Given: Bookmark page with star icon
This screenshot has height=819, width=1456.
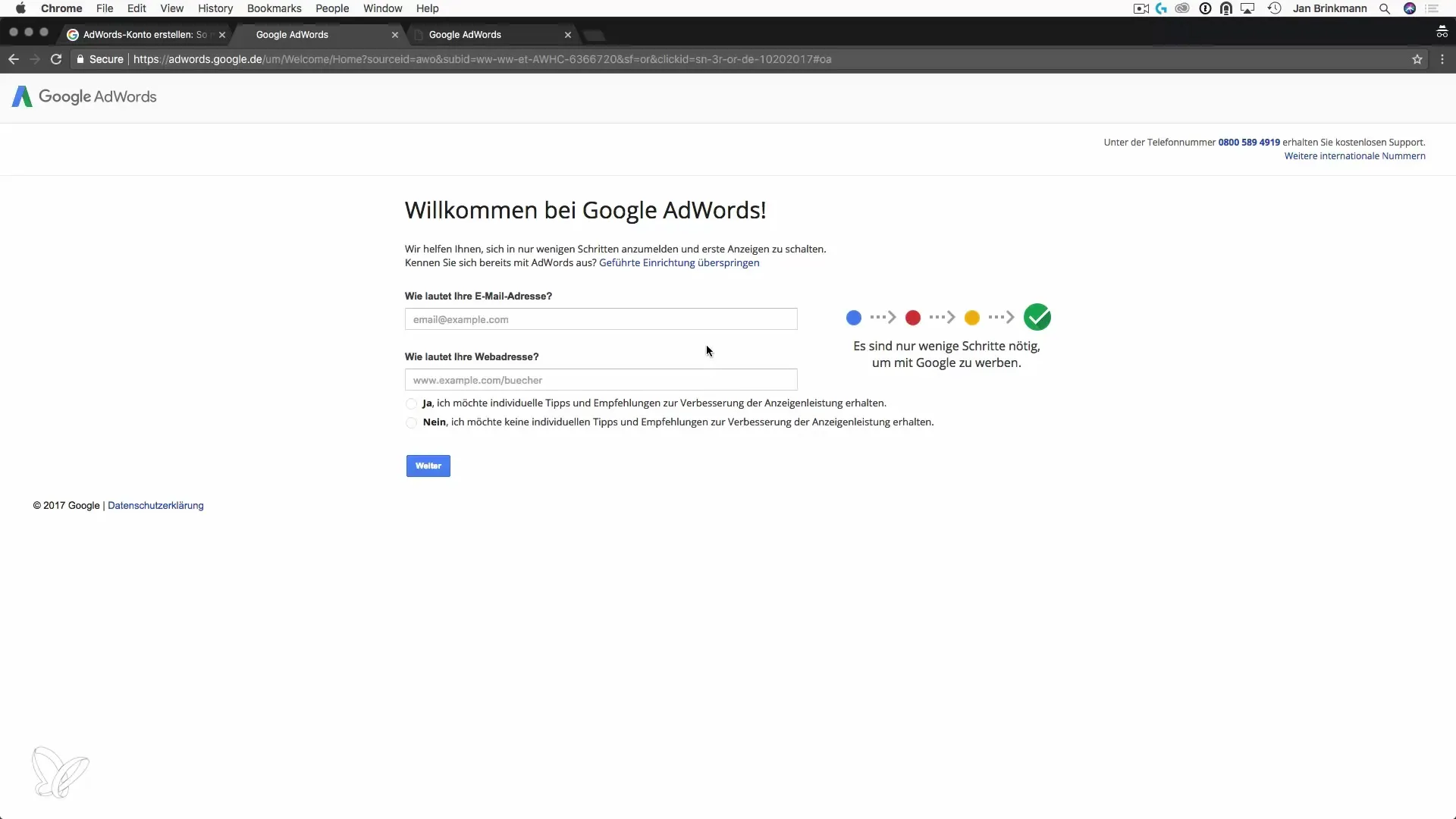Looking at the screenshot, I should click(x=1417, y=59).
